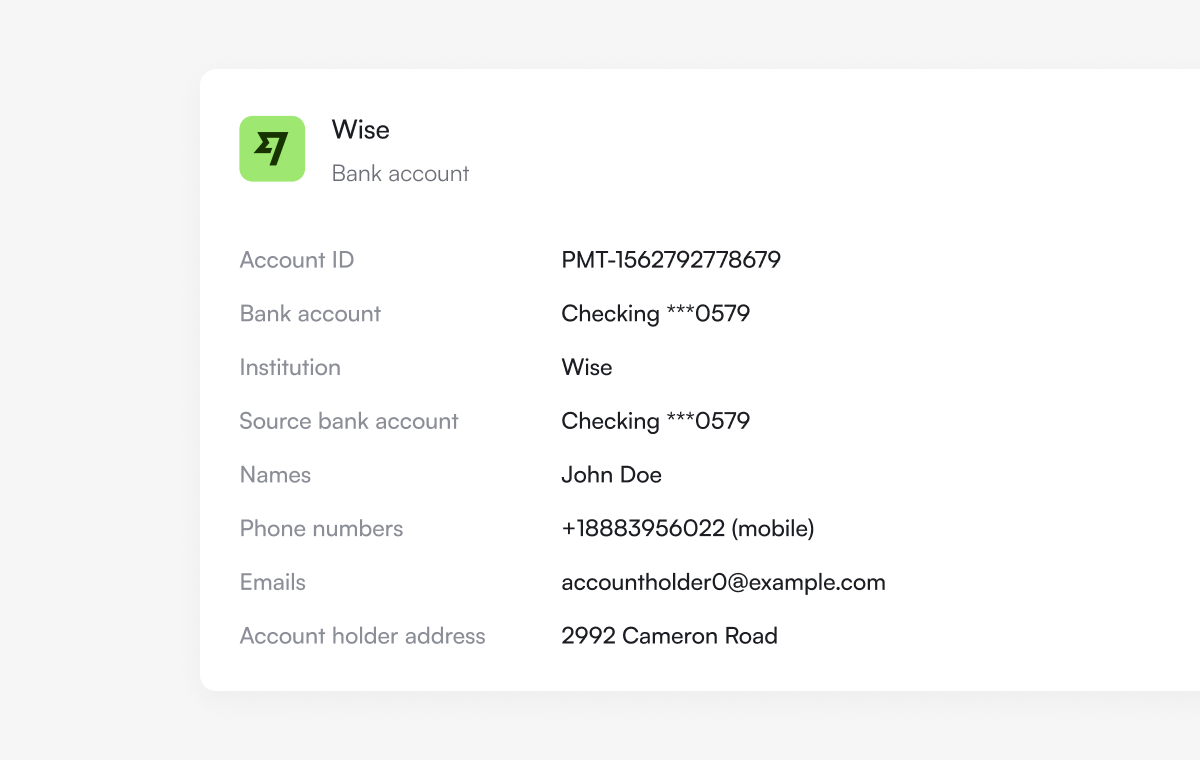Click the Source bank account label
The height and width of the screenshot is (760, 1200).
click(x=349, y=421)
